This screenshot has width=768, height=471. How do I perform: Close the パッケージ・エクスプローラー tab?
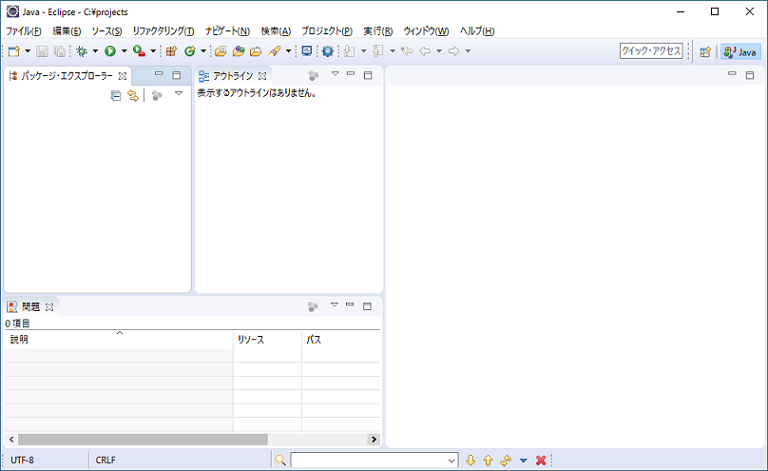pyautogui.click(x=122, y=76)
